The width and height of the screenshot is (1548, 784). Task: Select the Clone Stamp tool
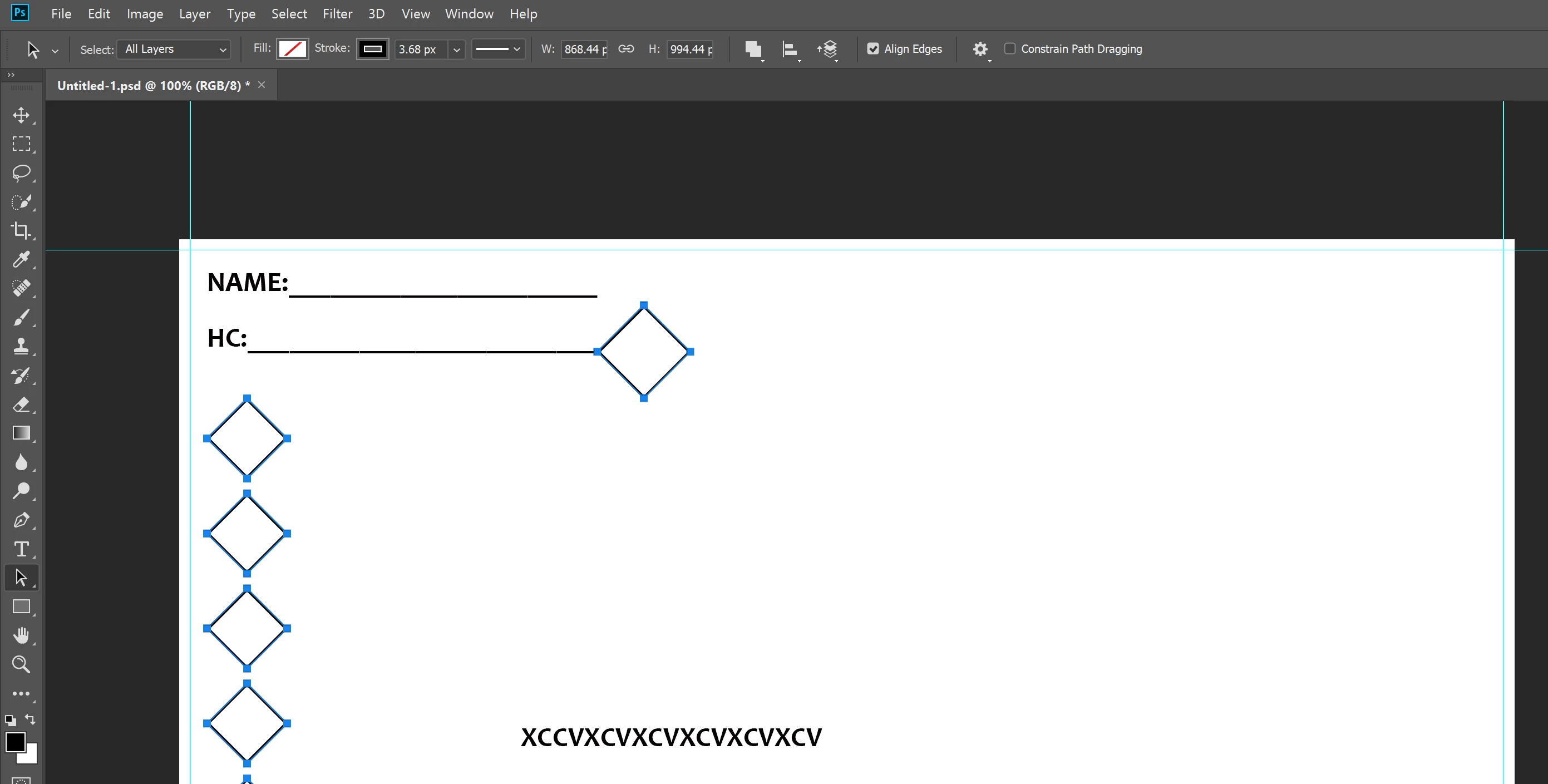pyautogui.click(x=21, y=346)
